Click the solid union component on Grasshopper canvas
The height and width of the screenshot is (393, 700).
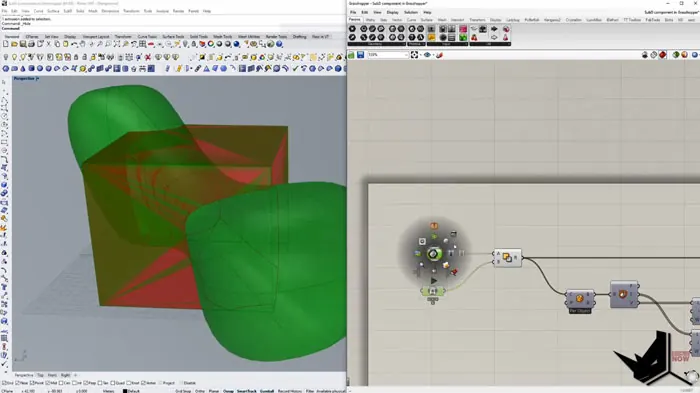pyautogui.click(x=507, y=258)
